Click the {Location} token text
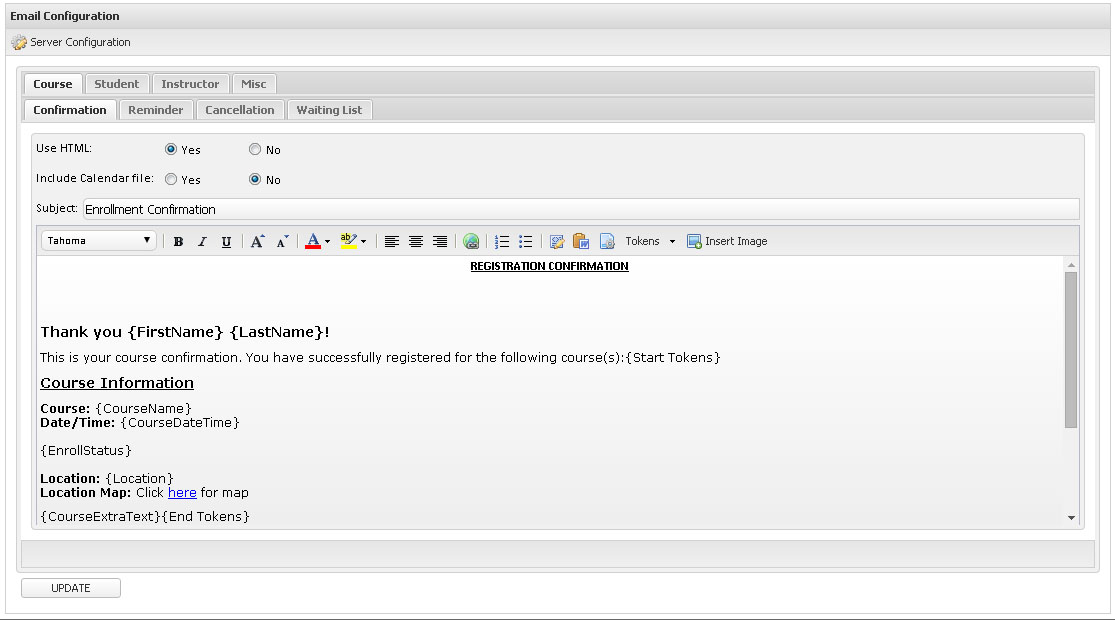The image size is (1115, 620). coord(139,479)
